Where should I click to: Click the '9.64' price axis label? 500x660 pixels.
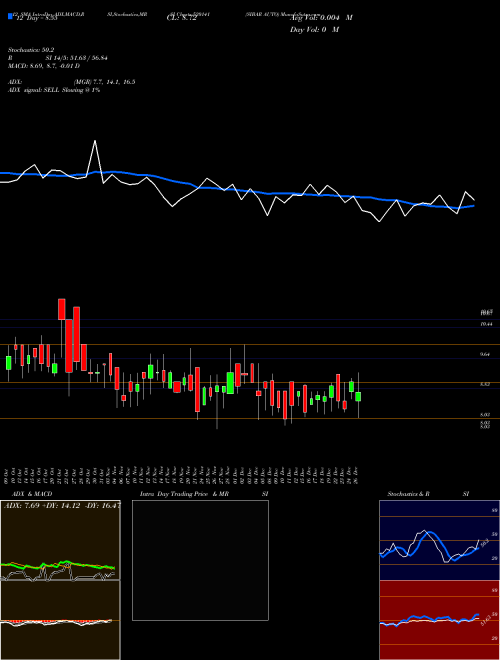pos(485,355)
